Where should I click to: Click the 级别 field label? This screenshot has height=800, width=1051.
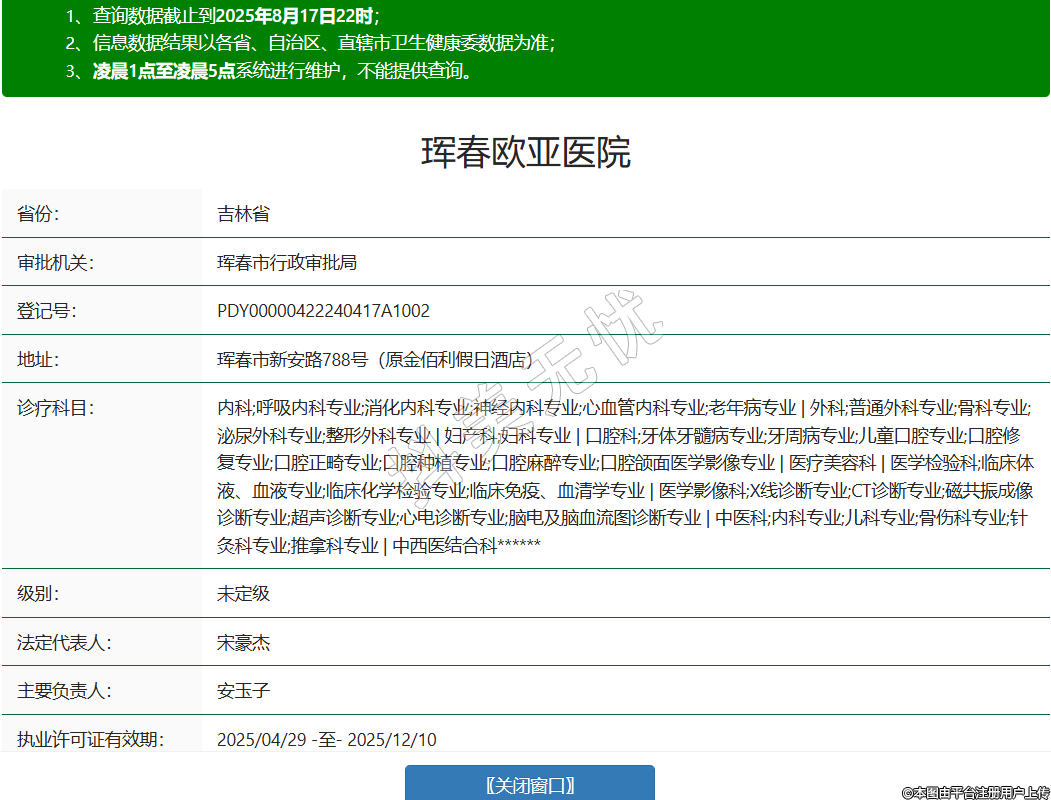[x=39, y=594]
